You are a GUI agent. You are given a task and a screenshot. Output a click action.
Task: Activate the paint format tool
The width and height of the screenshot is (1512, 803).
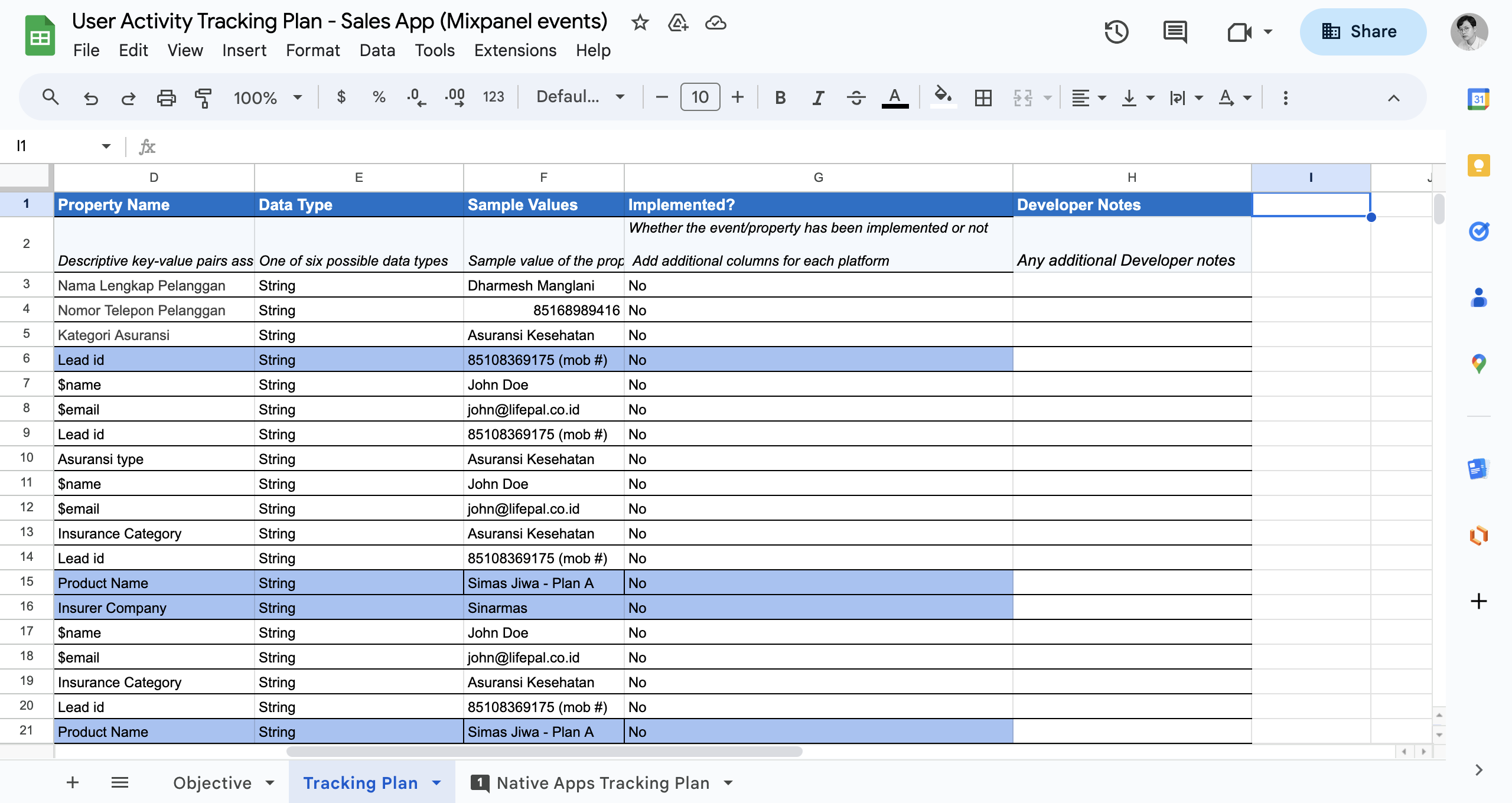pos(203,97)
